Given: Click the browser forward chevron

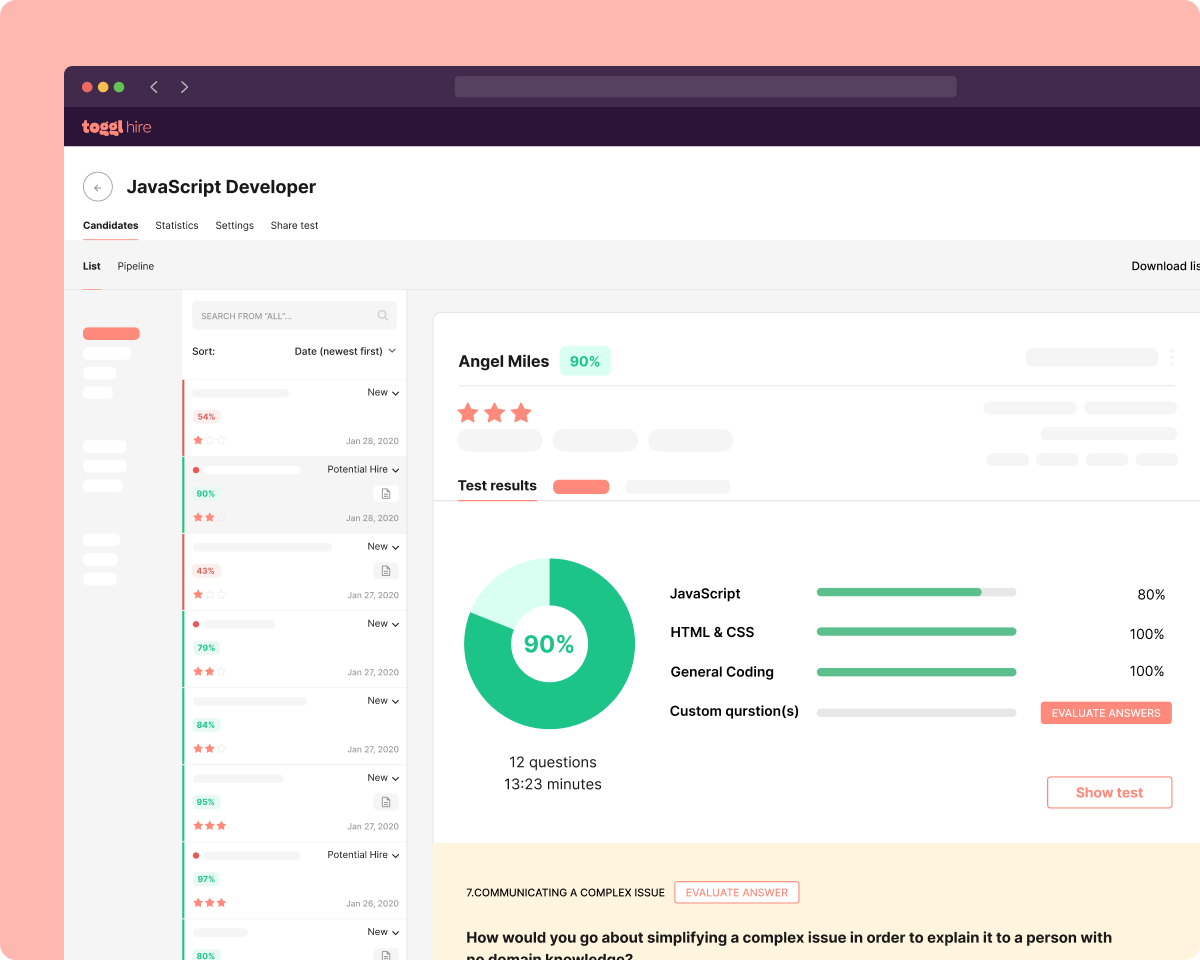Looking at the screenshot, I should 184,87.
